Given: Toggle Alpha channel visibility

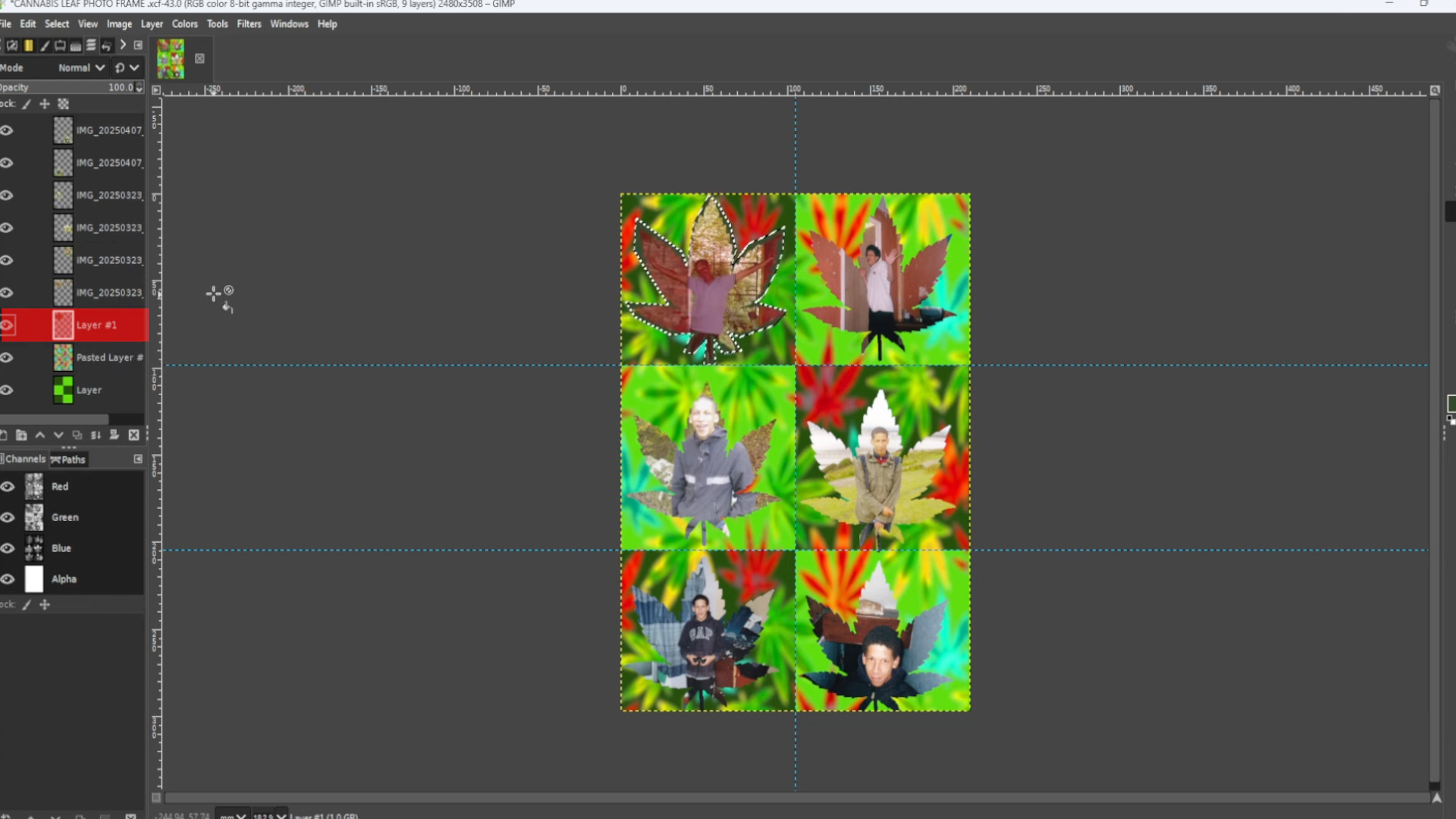Looking at the screenshot, I should 8,579.
